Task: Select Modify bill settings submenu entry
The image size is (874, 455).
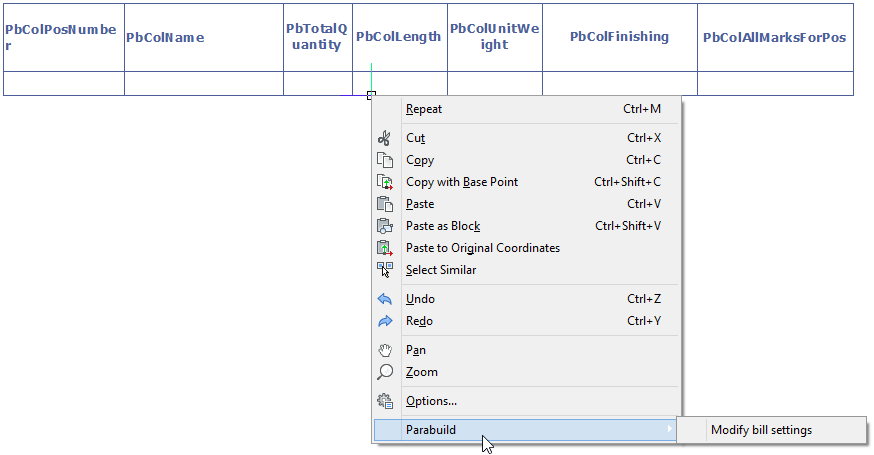Action: [x=761, y=430]
